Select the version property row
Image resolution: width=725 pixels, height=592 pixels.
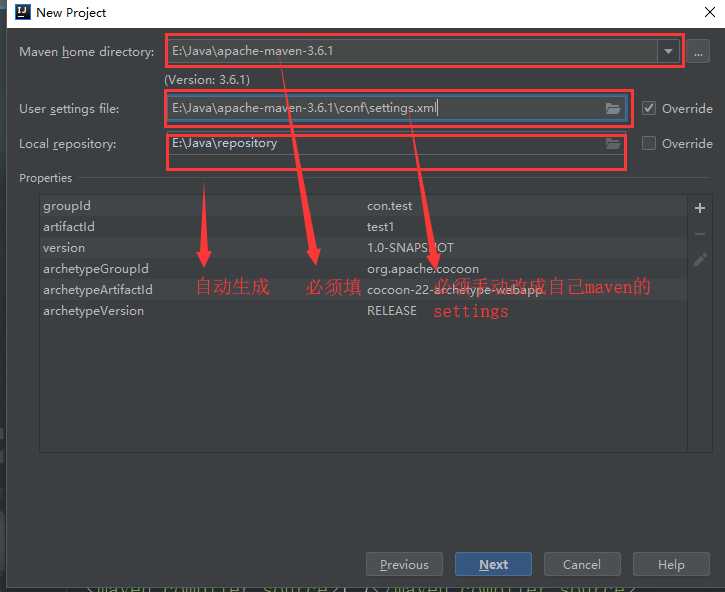click(x=363, y=248)
